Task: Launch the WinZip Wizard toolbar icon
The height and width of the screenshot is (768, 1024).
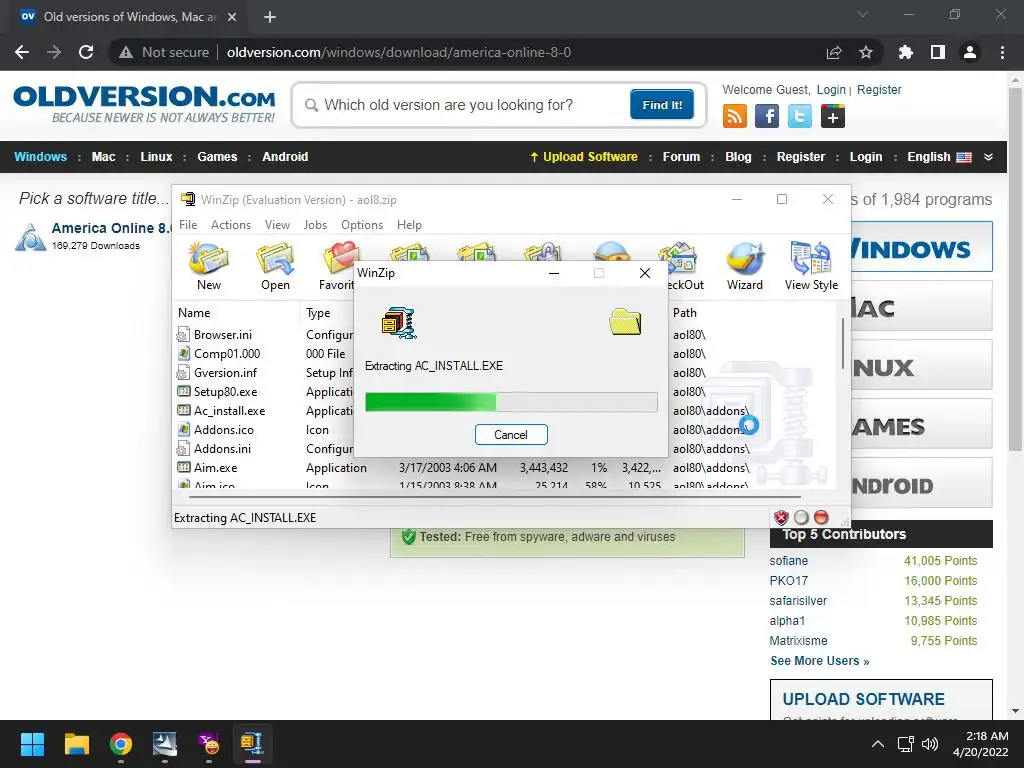Action: (x=744, y=266)
